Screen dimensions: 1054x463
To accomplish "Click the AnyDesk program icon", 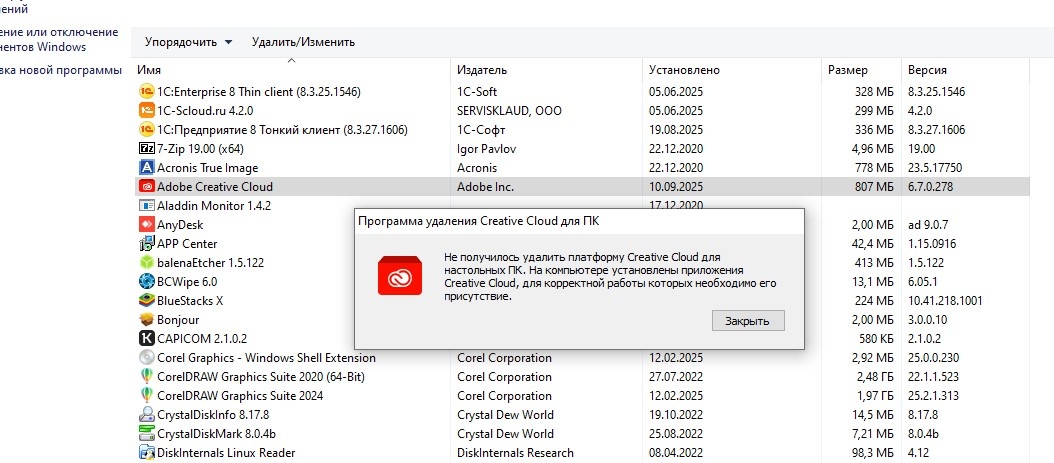I will [147, 224].
